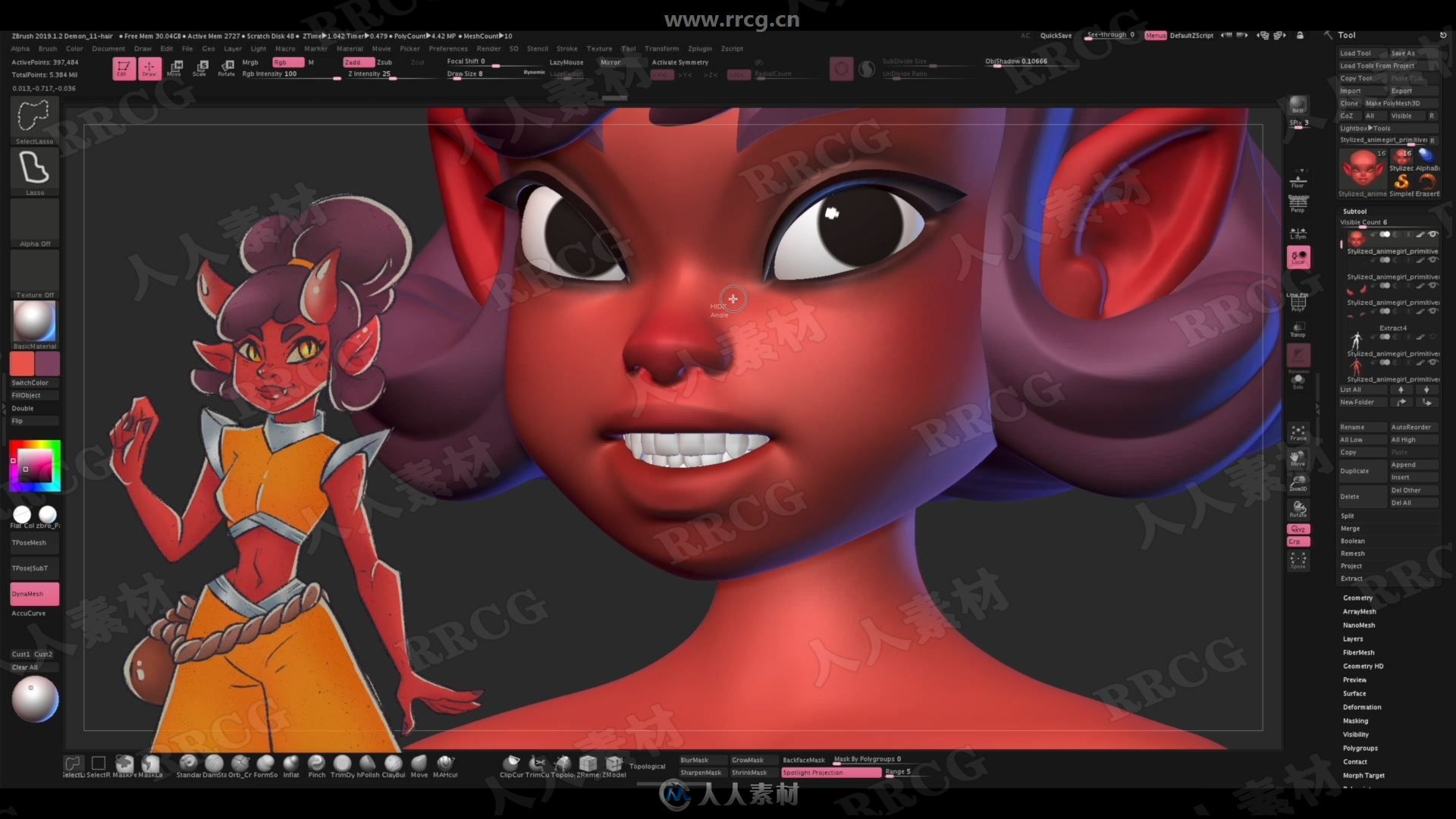Click the QuickSave button
The height and width of the screenshot is (819, 1456).
point(1056,36)
